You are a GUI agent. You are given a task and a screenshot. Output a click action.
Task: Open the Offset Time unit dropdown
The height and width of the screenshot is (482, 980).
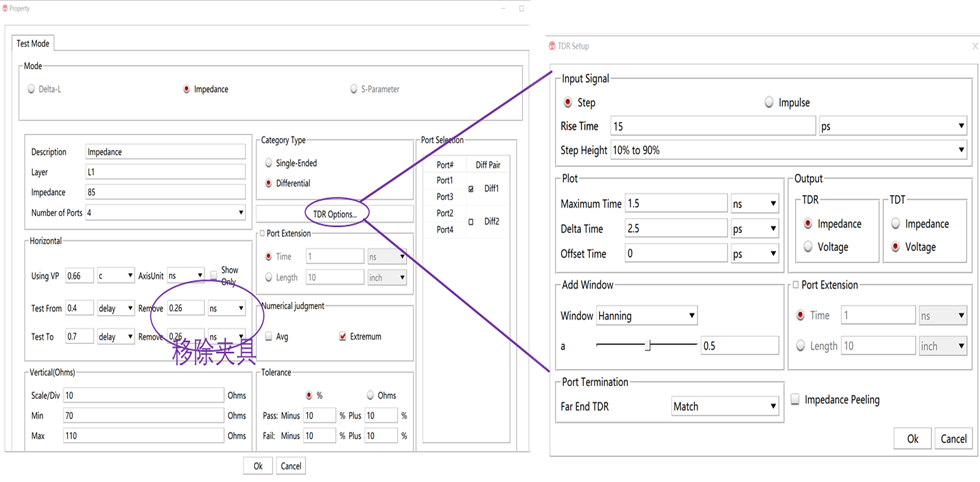click(755, 253)
